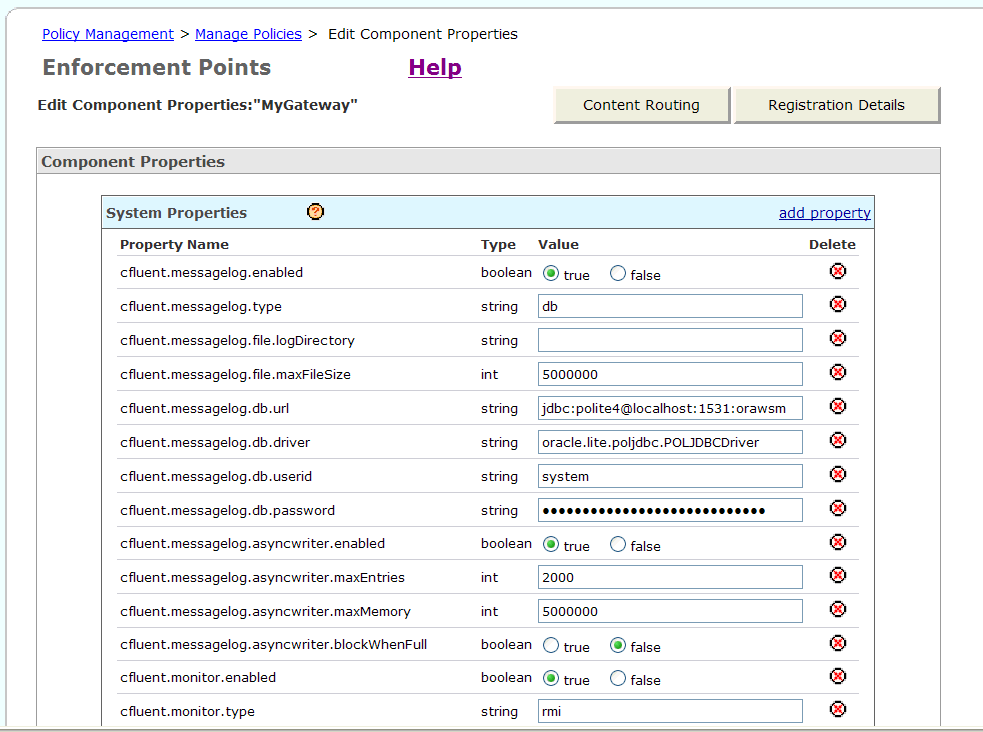Click the Registration Details button

point(837,105)
